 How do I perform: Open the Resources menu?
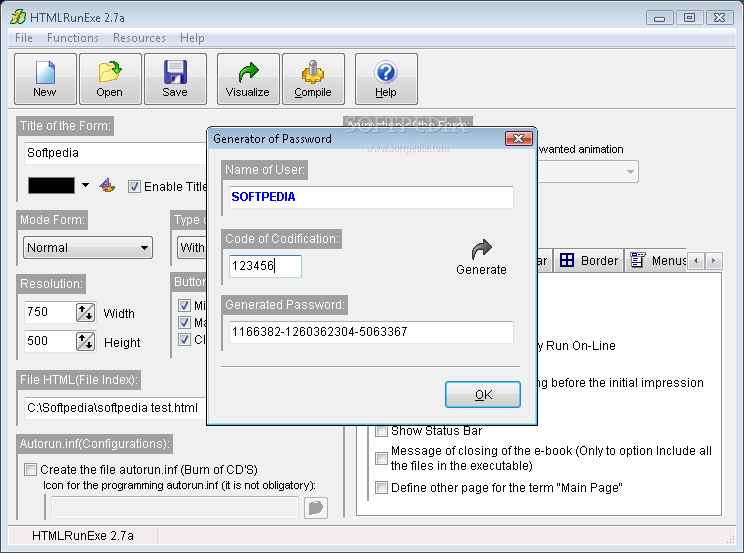tap(139, 38)
